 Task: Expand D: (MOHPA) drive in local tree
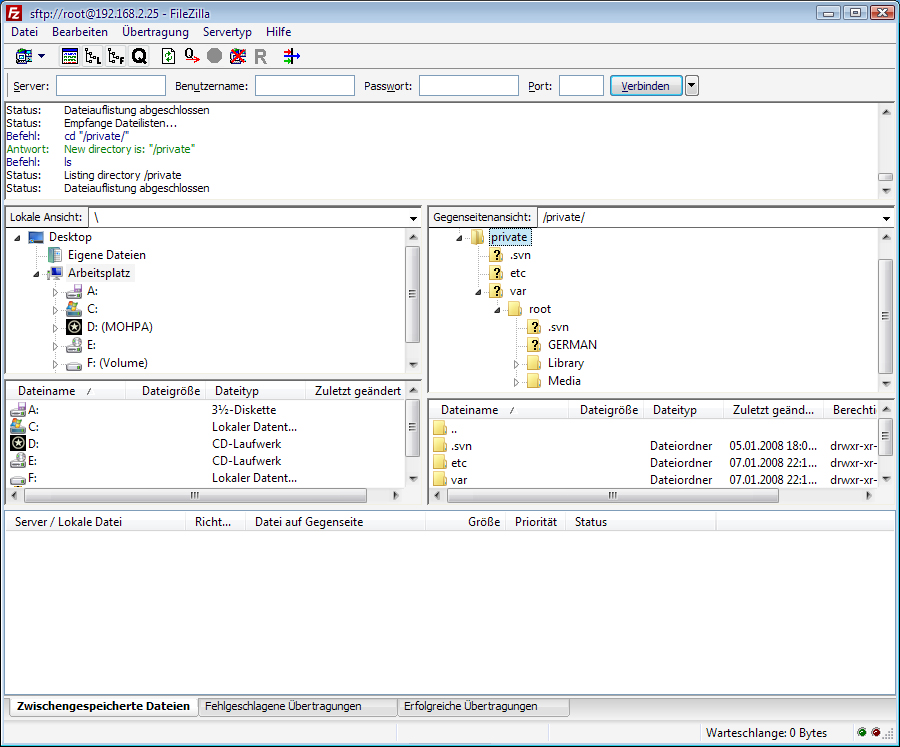[x=55, y=328]
